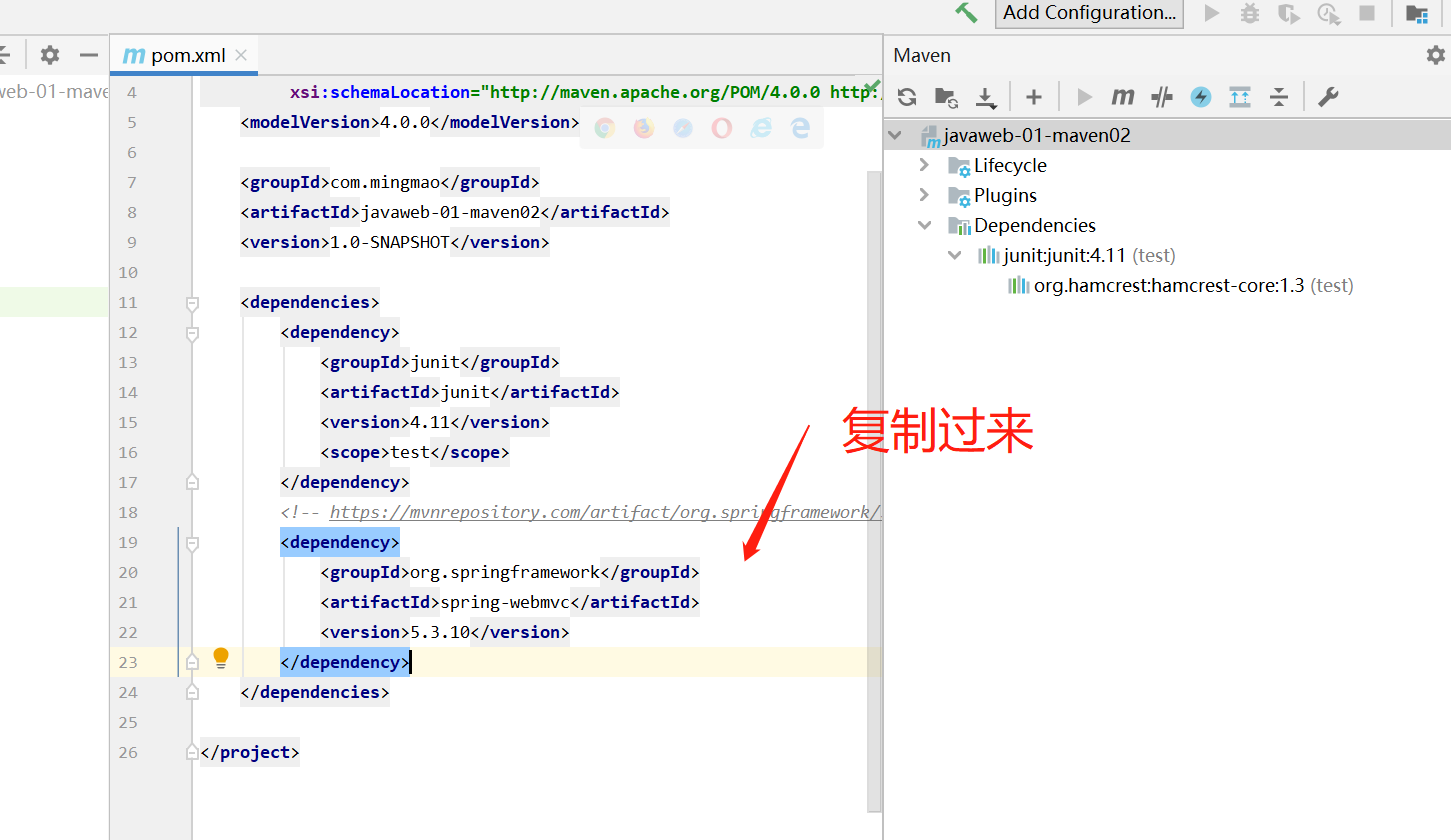The image size is (1451, 840).
Task: Click org.springframework groupId text
Action: [x=505, y=572]
